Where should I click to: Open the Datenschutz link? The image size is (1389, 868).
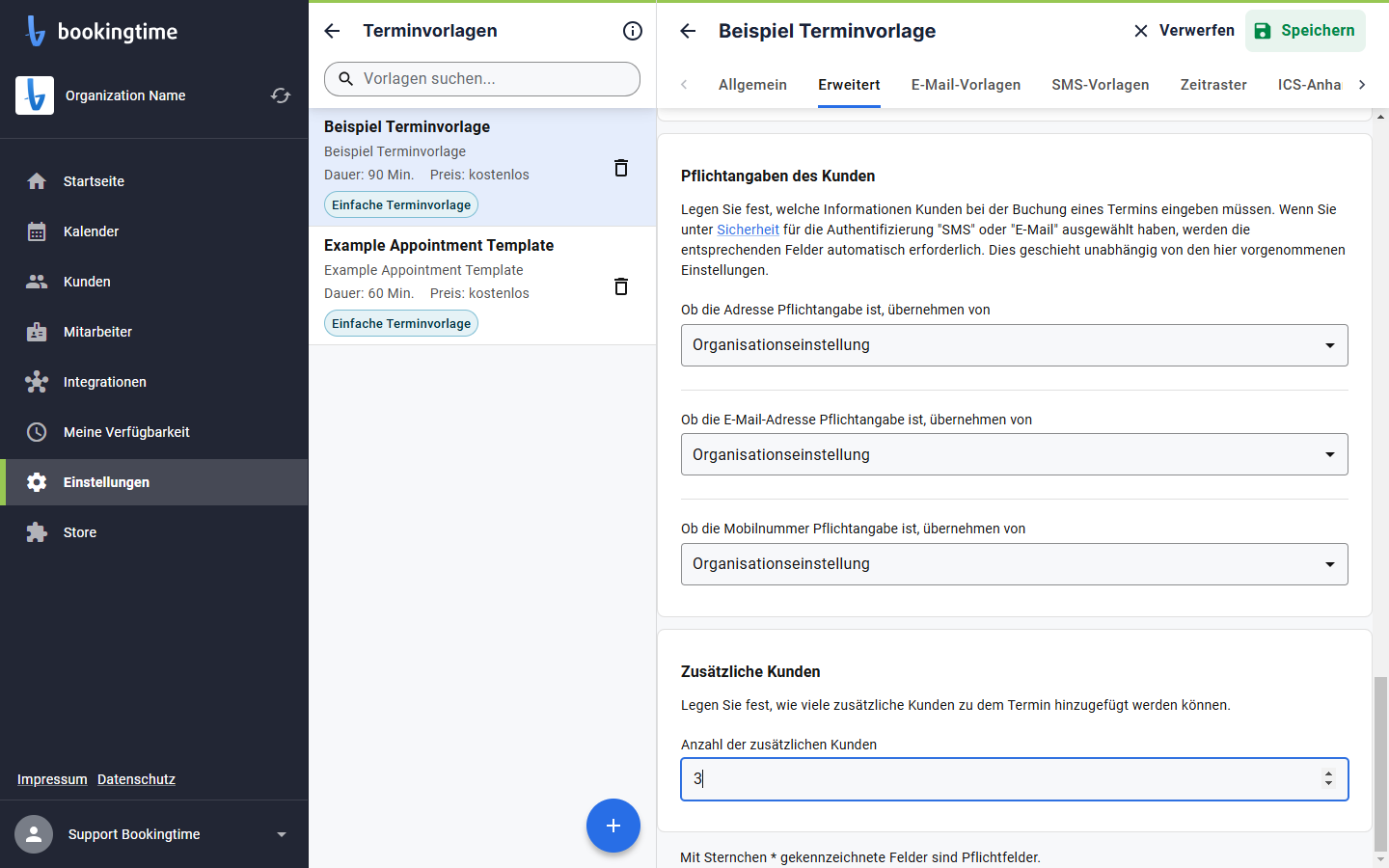coord(136,779)
